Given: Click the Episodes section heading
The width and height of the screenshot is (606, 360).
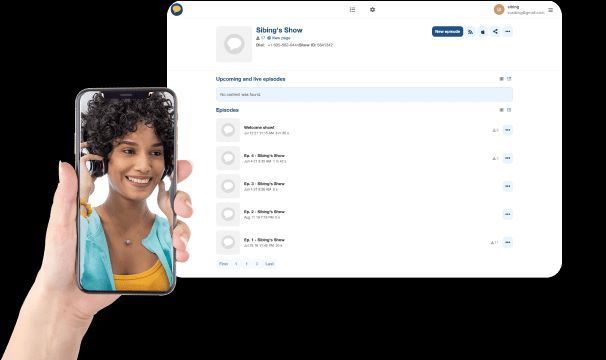Looking at the screenshot, I should point(227,110).
